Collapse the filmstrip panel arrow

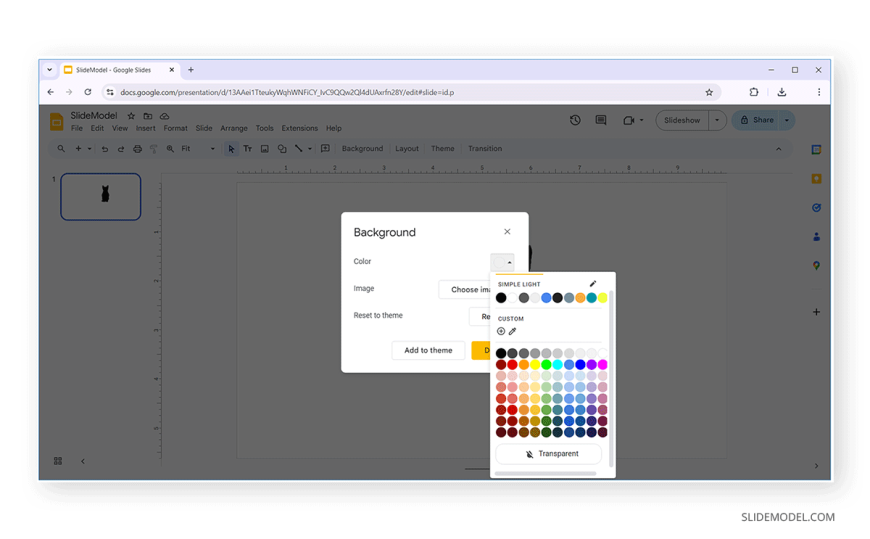pos(83,461)
